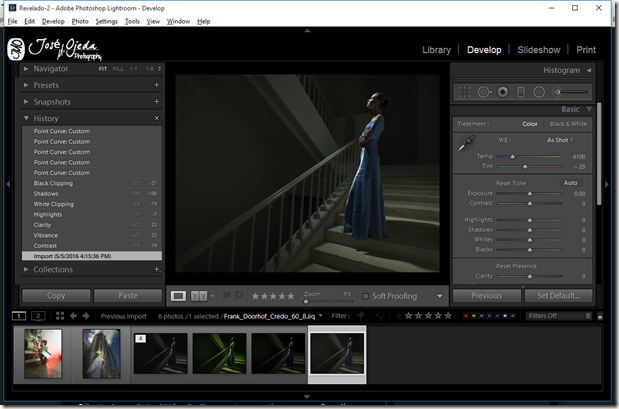Collapse the History panel
This screenshot has height=409, width=619.
point(26,118)
